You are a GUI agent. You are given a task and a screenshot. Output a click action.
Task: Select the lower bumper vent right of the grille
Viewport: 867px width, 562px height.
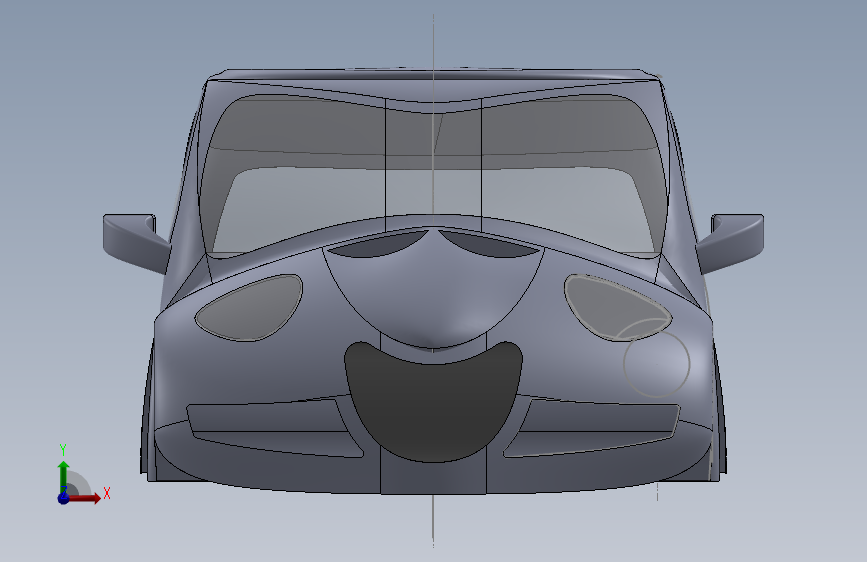pos(594,427)
